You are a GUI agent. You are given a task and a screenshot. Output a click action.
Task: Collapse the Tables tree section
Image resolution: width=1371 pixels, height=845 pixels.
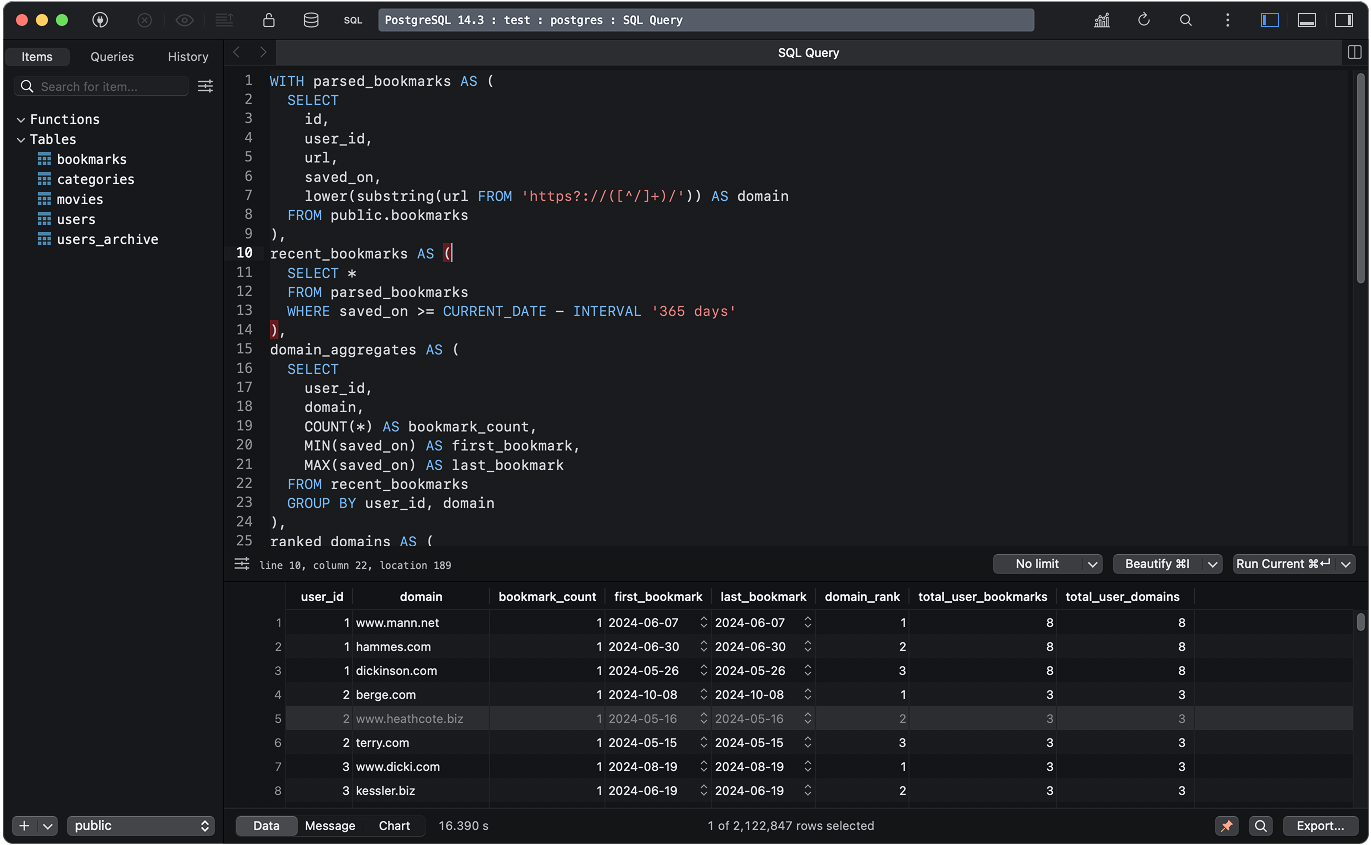coord(21,140)
